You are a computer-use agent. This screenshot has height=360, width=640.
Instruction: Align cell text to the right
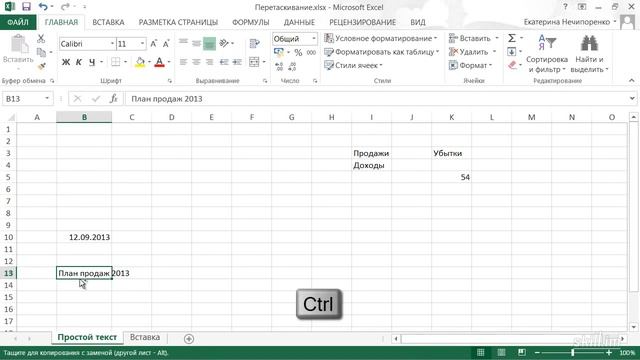[x=209, y=62]
